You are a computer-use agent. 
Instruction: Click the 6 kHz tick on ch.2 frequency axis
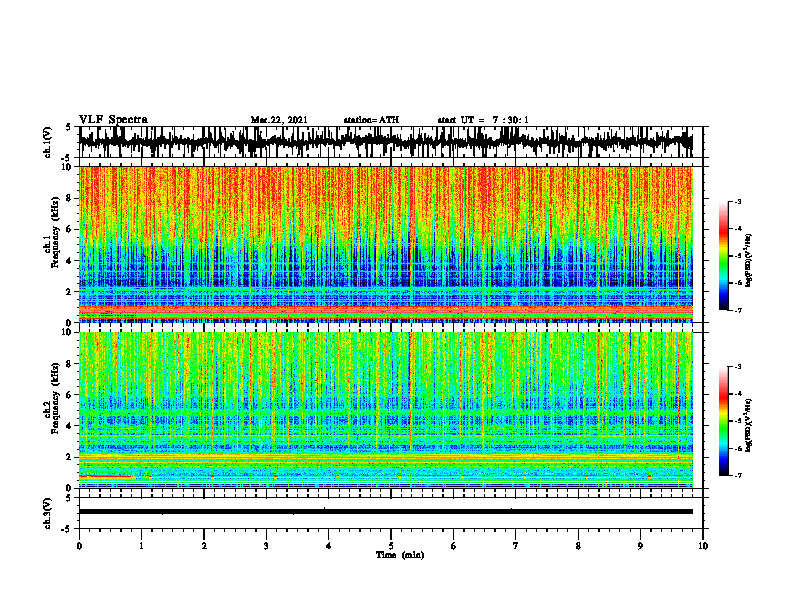[x=69, y=395]
